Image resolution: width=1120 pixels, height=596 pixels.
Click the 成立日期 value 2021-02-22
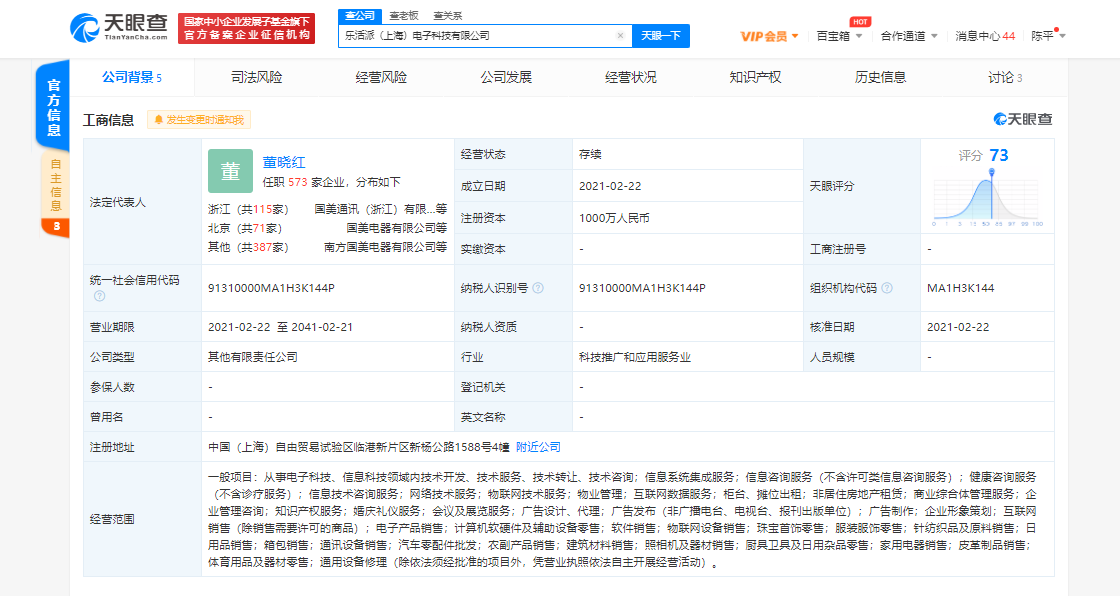click(x=610, y=186)
